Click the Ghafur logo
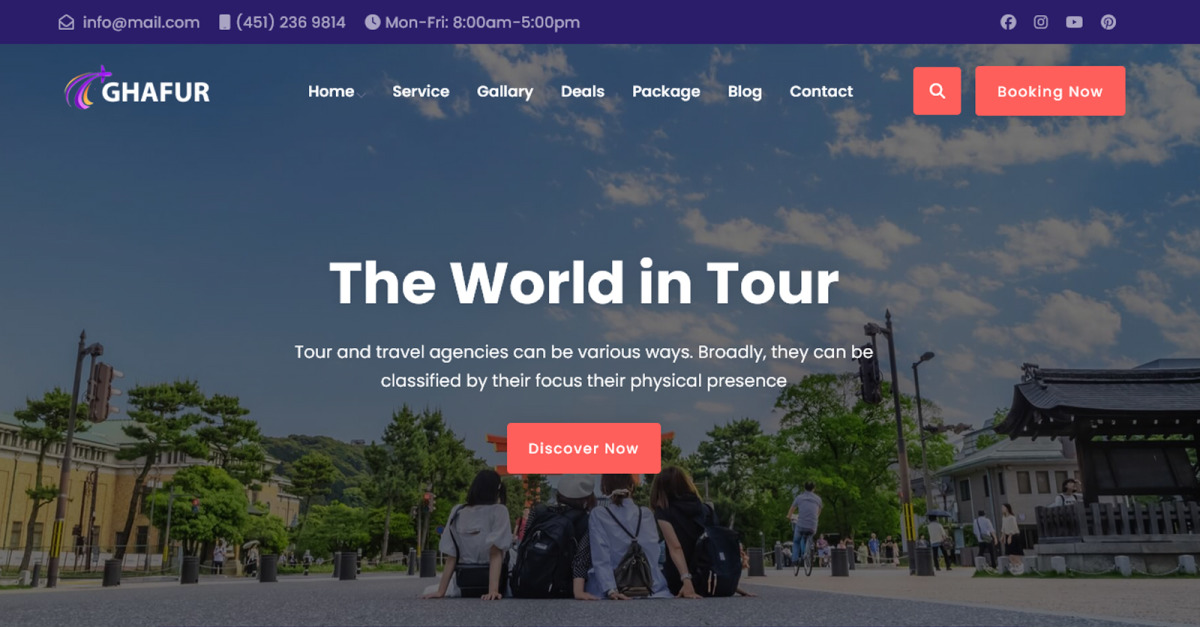 (x=137, y=90)
